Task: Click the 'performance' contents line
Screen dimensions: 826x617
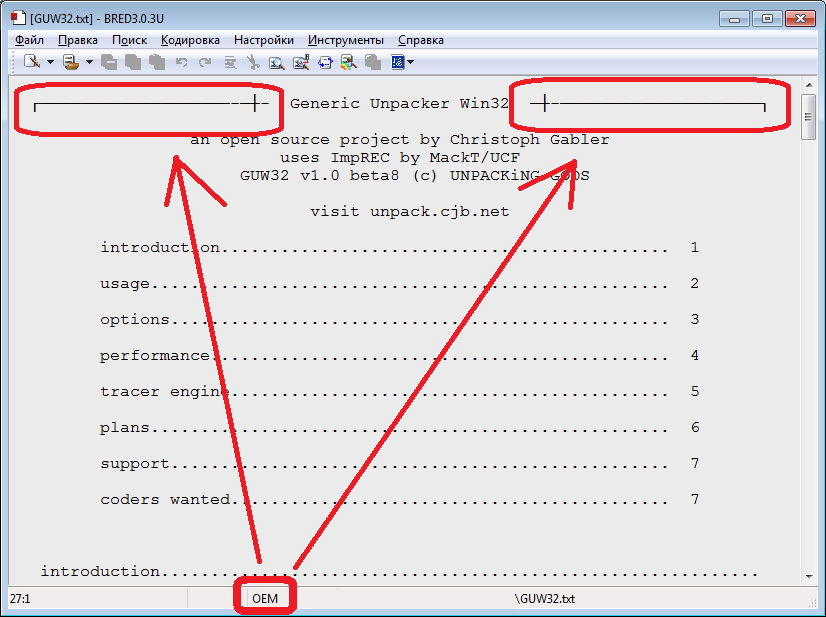Action: pyautogui.click(x=399, y=356)
